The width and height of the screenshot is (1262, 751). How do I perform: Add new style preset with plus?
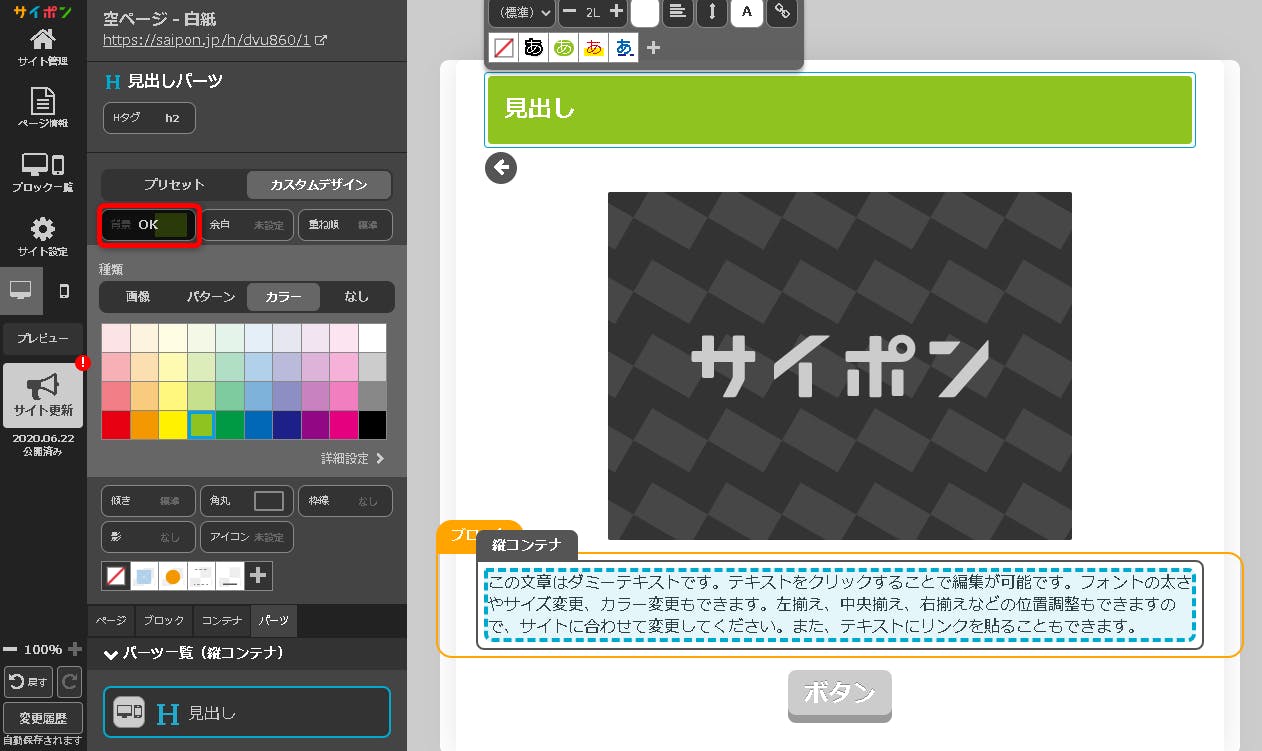coord(258,576)
